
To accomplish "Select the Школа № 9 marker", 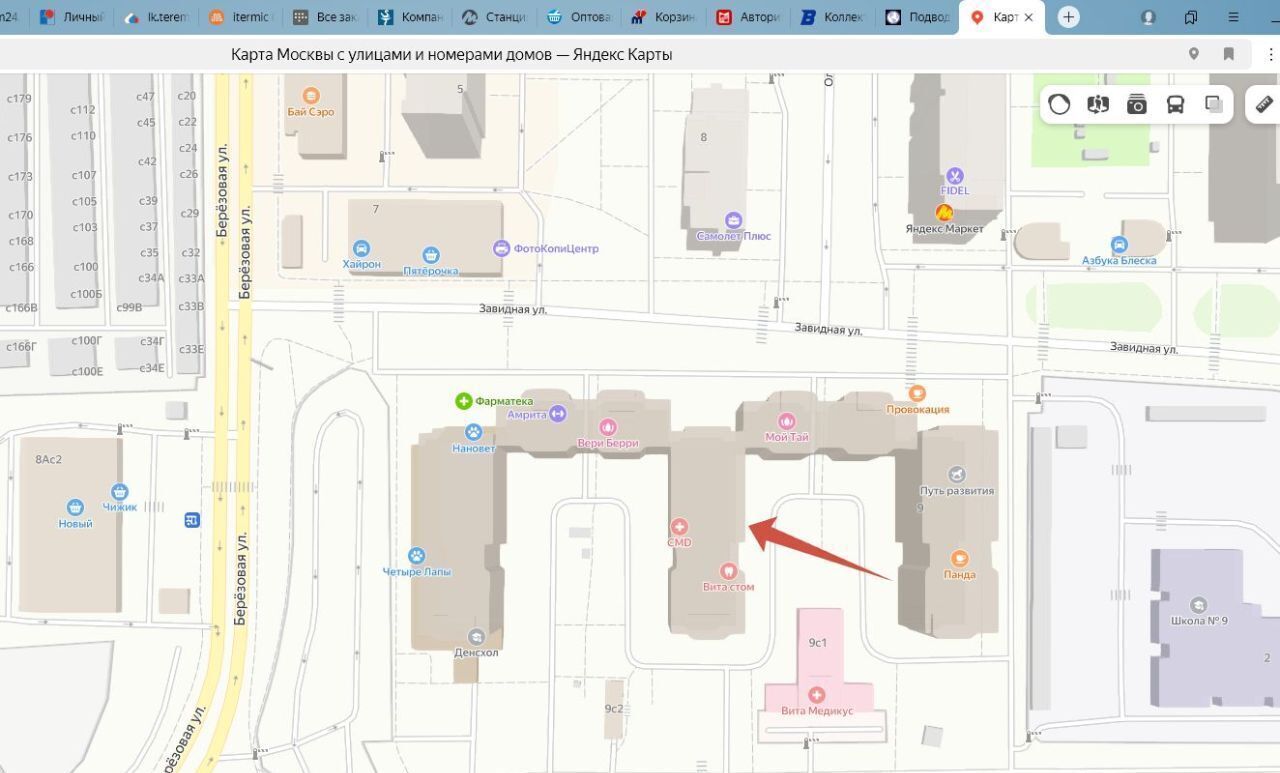I will pos(1198,605).
